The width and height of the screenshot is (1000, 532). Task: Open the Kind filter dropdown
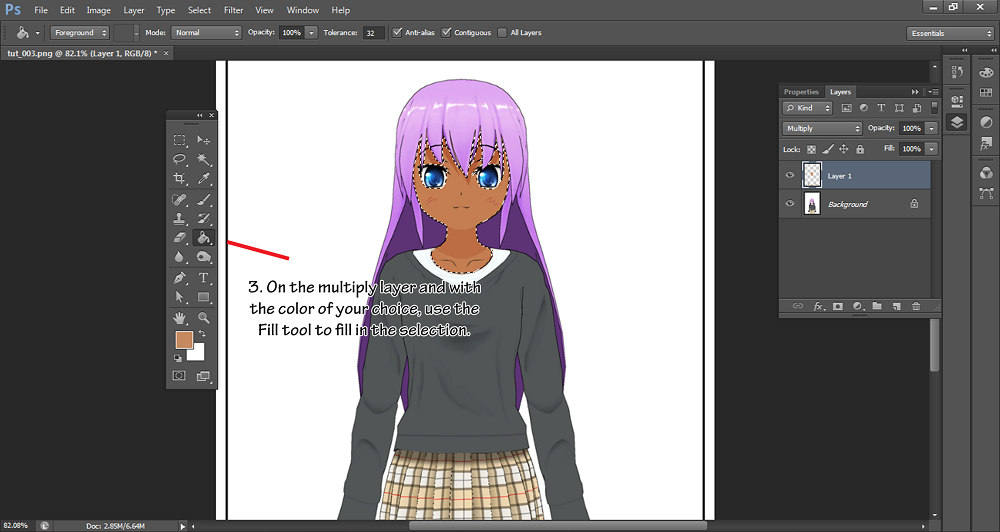pos(807,108)
